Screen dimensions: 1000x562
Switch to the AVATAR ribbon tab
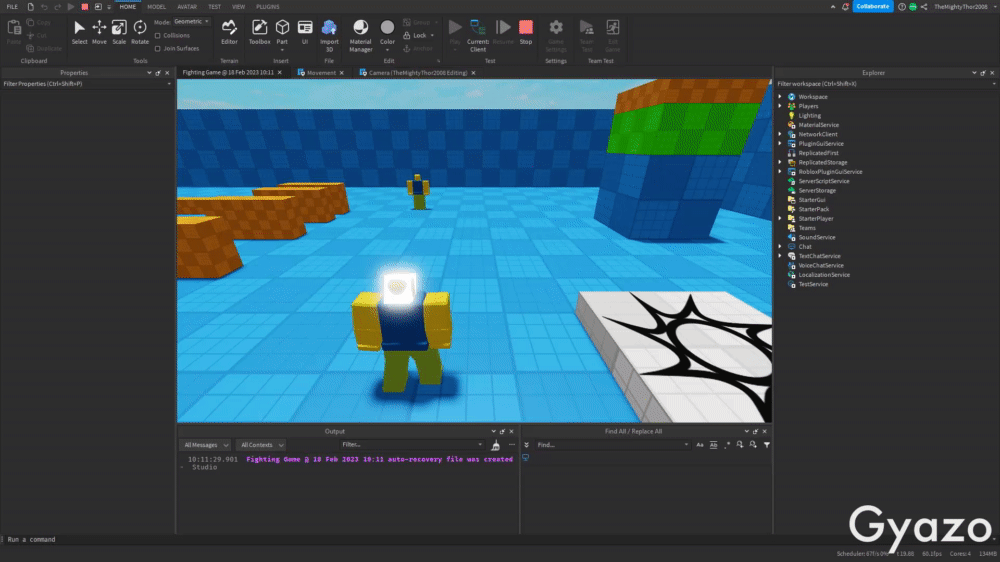tap(187, 6)
